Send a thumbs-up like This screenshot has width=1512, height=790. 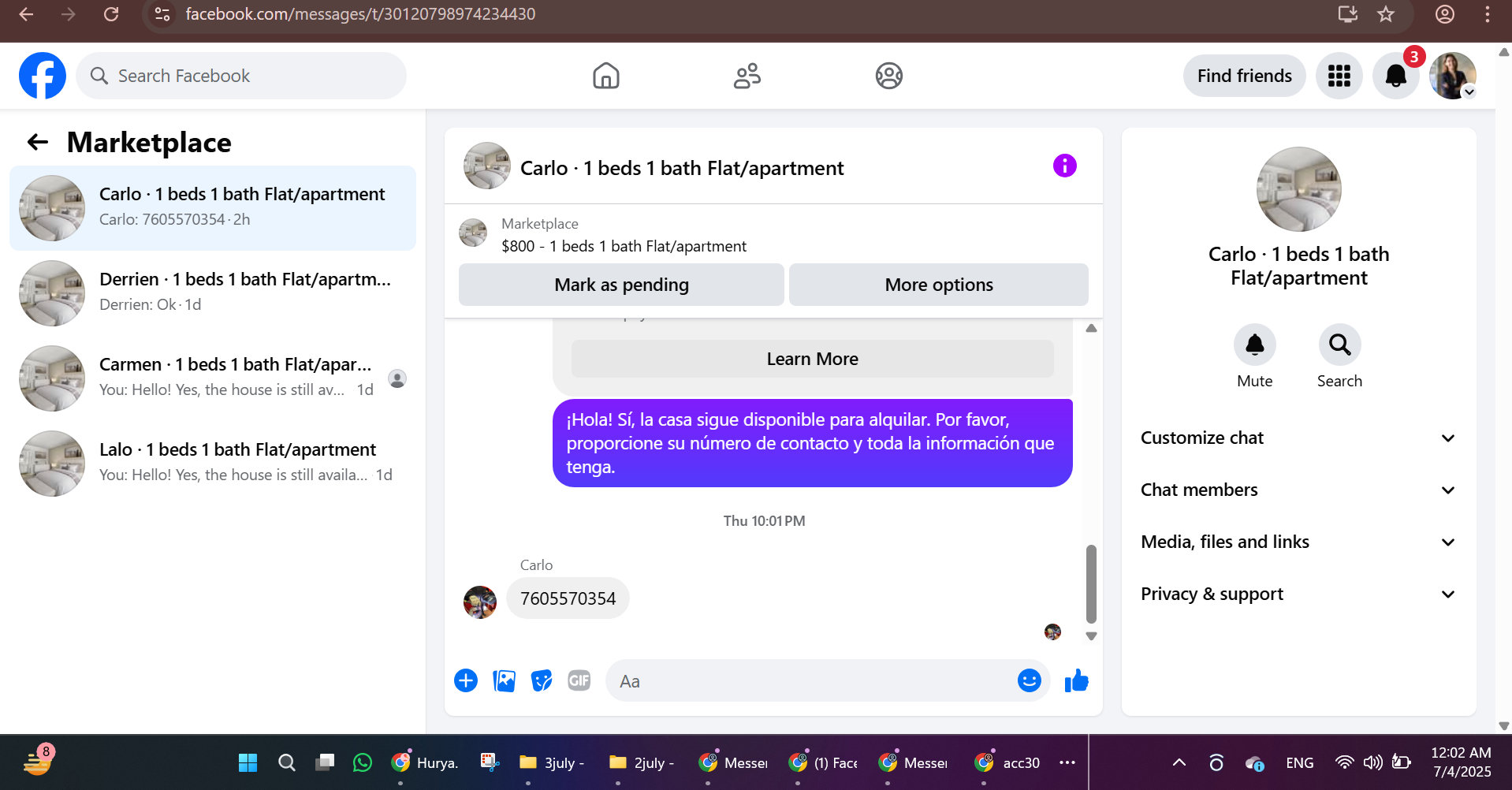click(1076, 680)
